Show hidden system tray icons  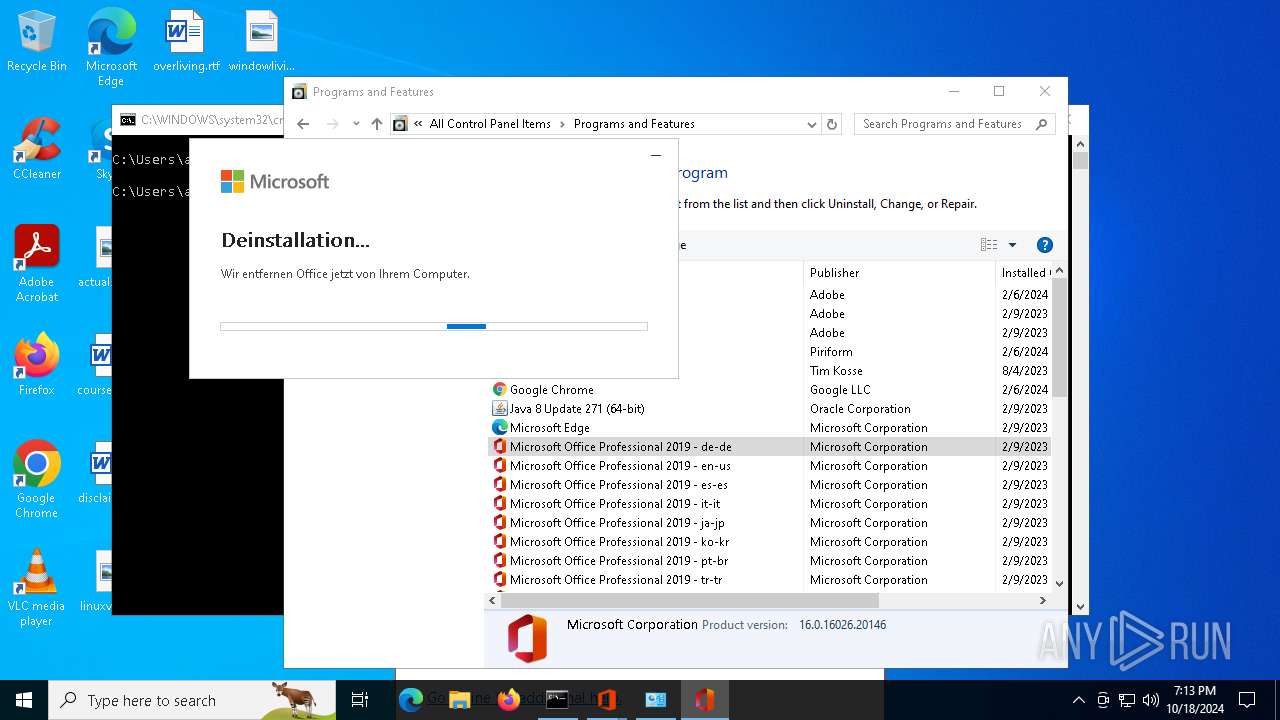(1078, 700)
